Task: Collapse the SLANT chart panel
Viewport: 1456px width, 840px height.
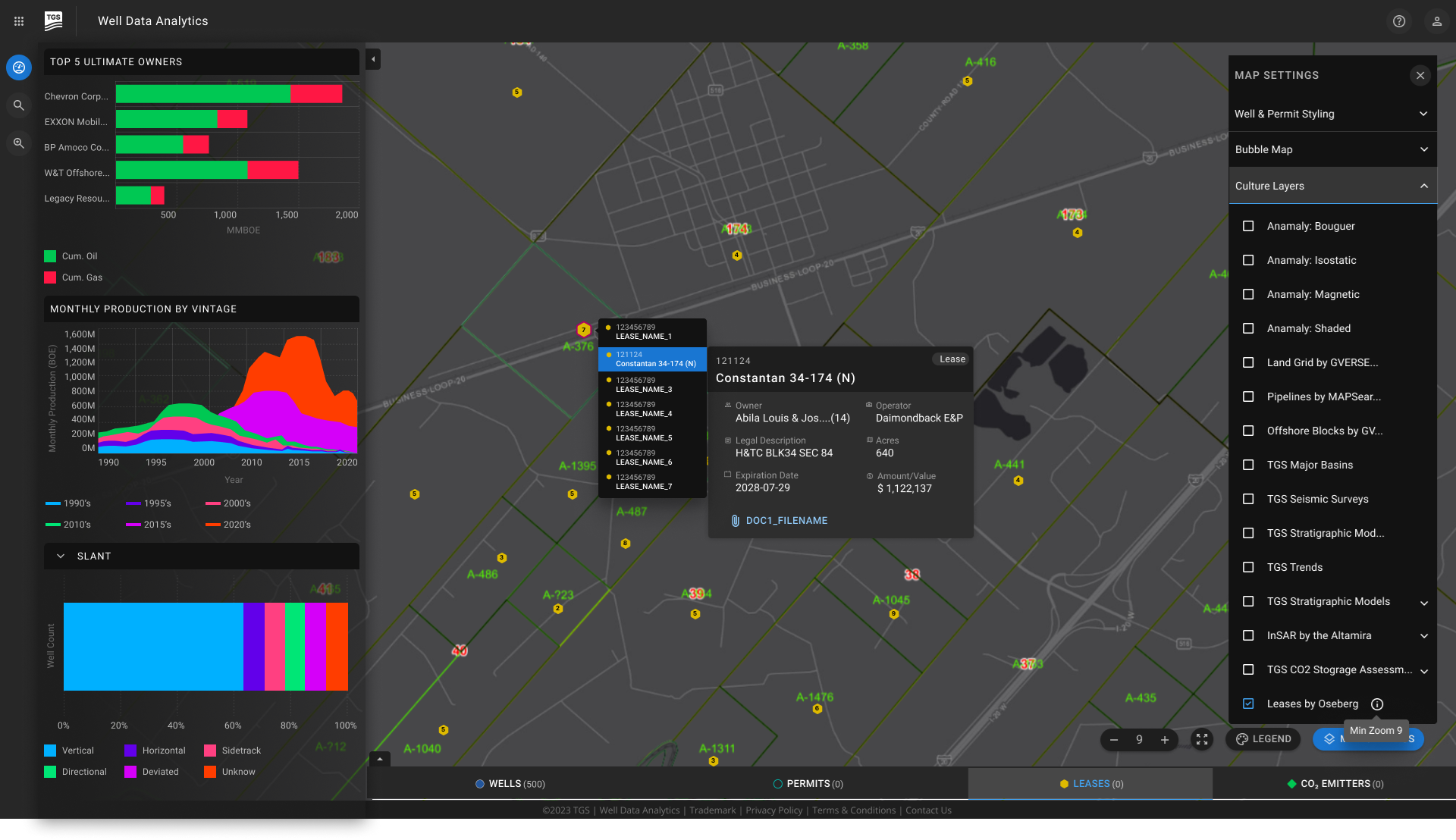Action: [61, 556]
